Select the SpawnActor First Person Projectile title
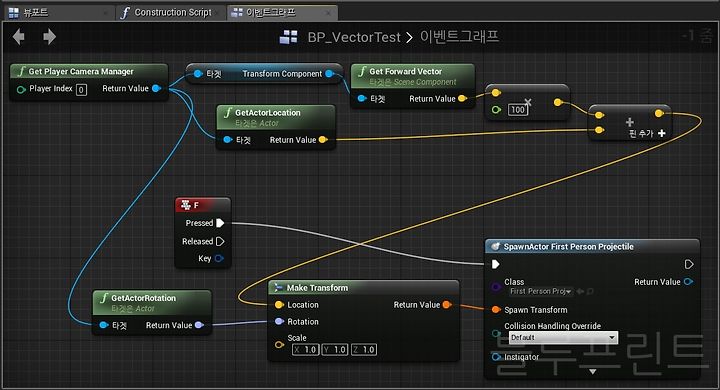This screenshot has width=720, height=390. coord(568,247)
